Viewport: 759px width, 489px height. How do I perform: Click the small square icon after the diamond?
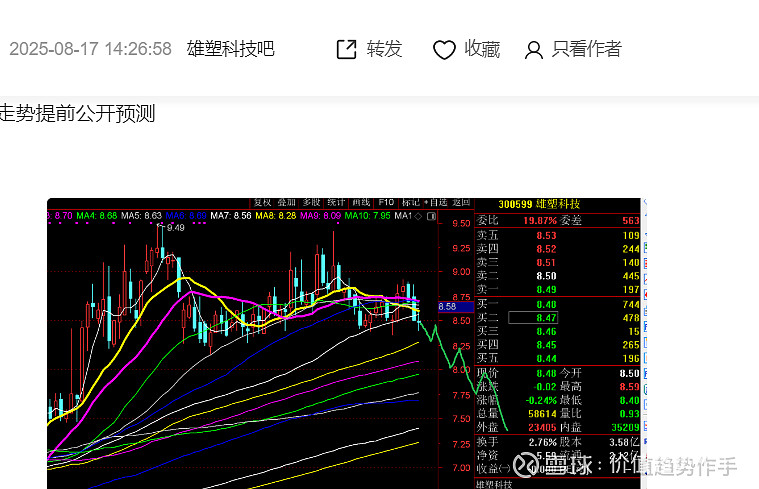tap(431, 216)
